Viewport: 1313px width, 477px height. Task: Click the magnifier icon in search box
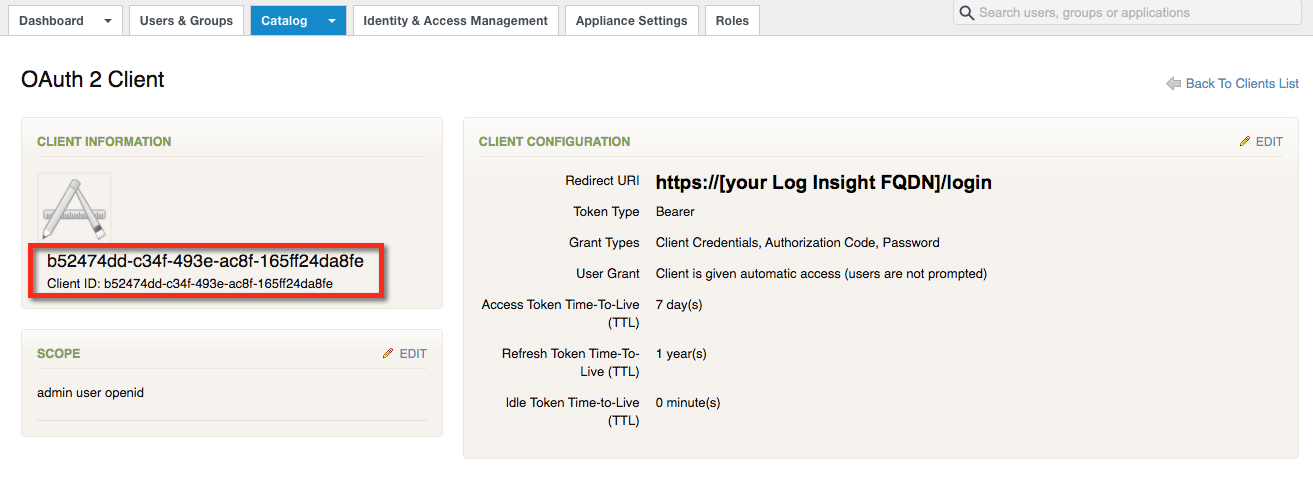point(967,13)
